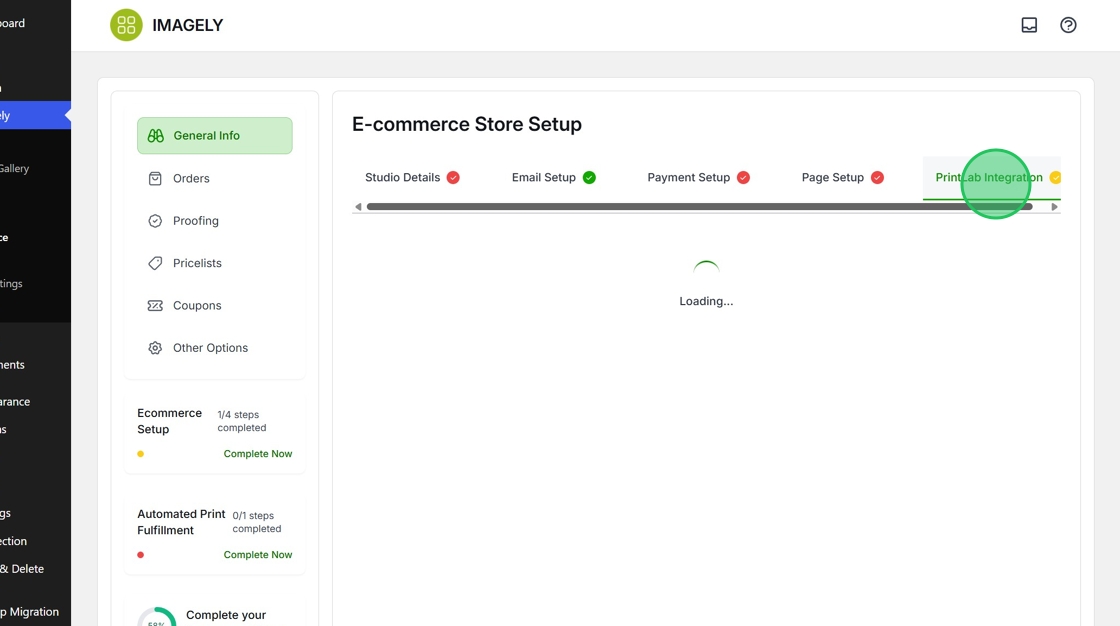Viewport: 1120px width, 626px height.
Task: Click the Other Options gear icon
Action: [x=155, y=348]
